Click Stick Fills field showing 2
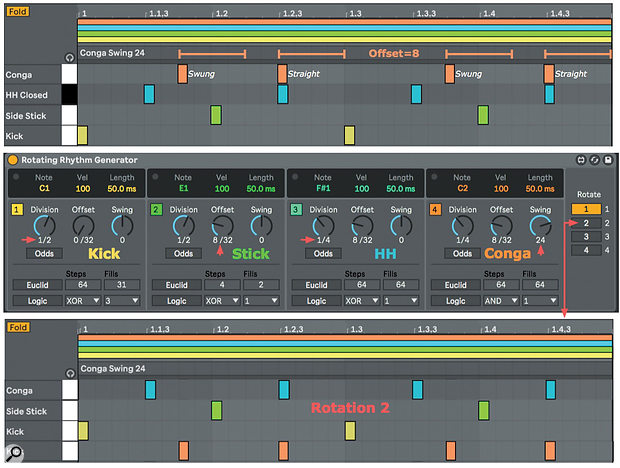Screen dimensions: 620x468 coord(261,285)
